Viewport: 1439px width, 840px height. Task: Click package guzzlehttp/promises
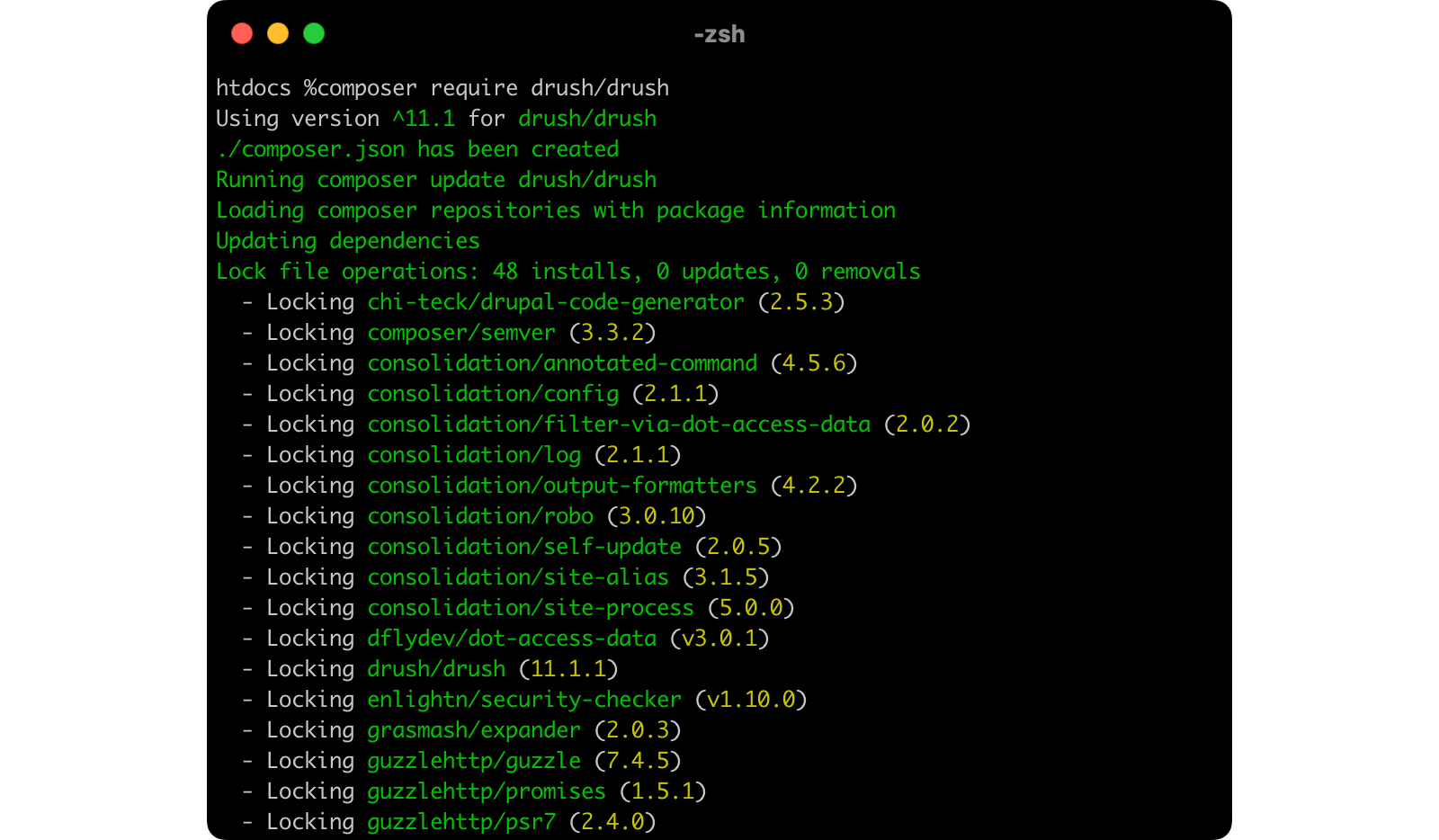[487, 791]
